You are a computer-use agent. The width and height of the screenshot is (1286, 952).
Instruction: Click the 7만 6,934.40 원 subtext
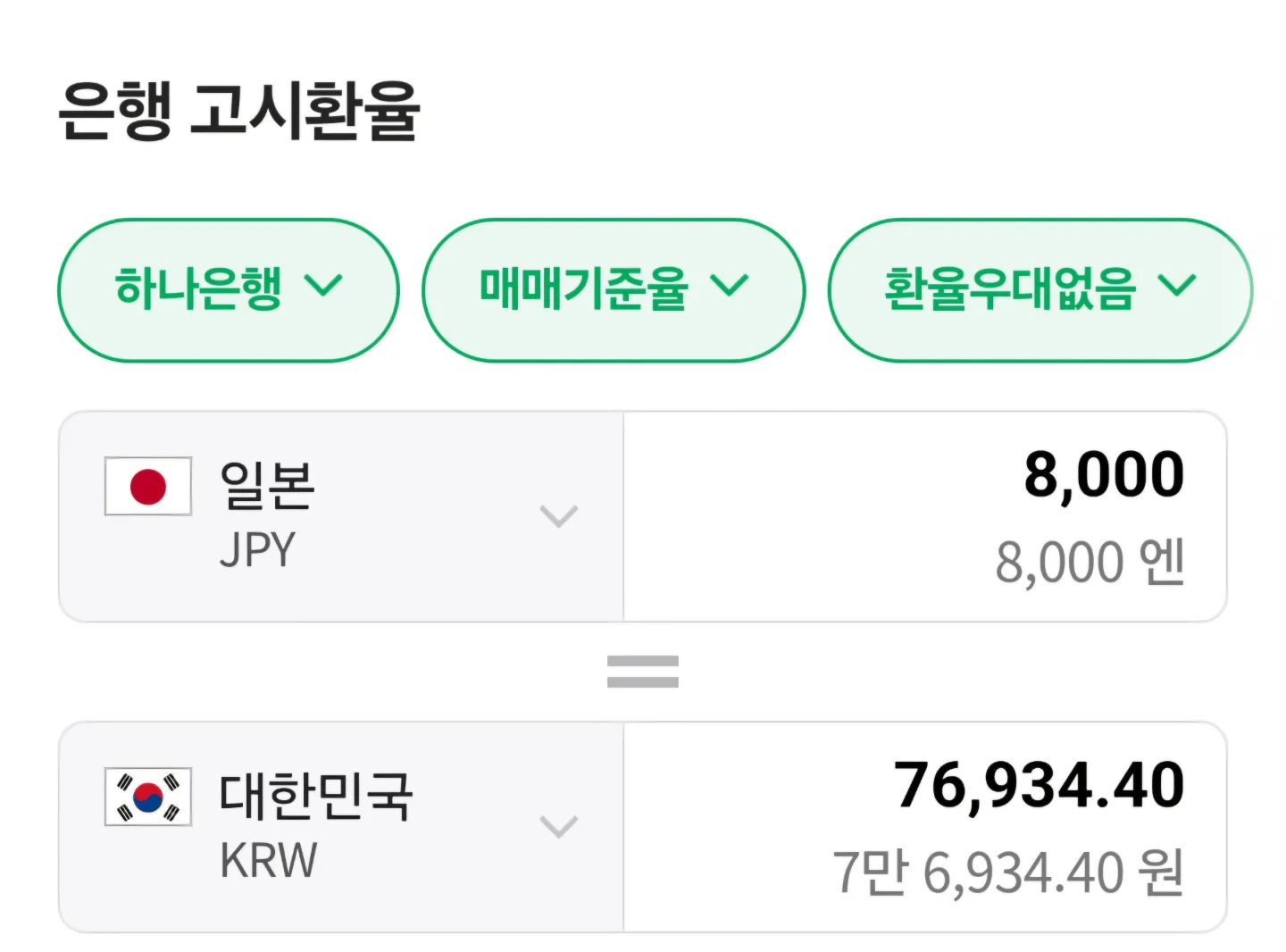(1008, 873)
